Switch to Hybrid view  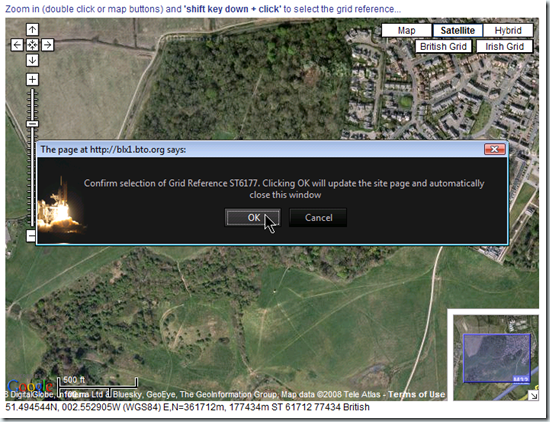pyautogui.click(x=508, y=31)
